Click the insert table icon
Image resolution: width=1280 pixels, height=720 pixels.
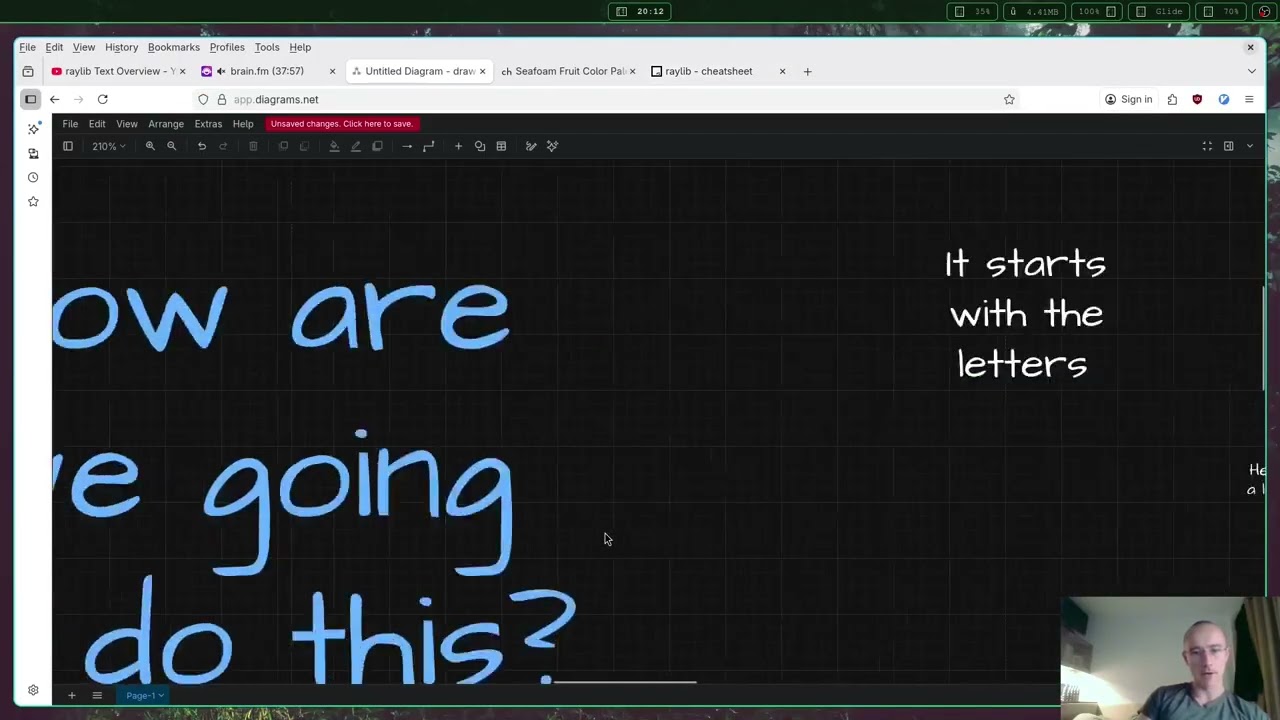coord(501,146)
